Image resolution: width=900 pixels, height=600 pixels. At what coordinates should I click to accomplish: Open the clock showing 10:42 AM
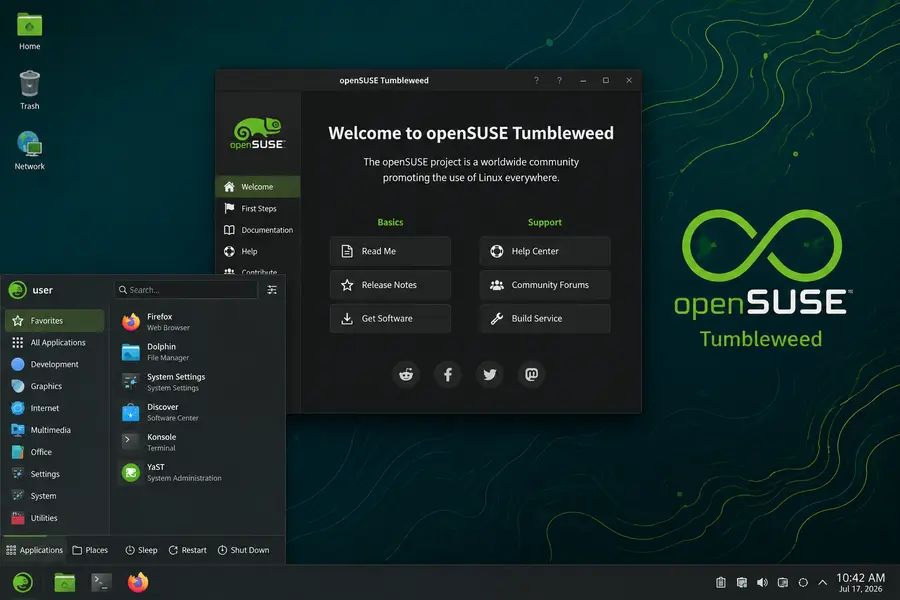point(860,582)
